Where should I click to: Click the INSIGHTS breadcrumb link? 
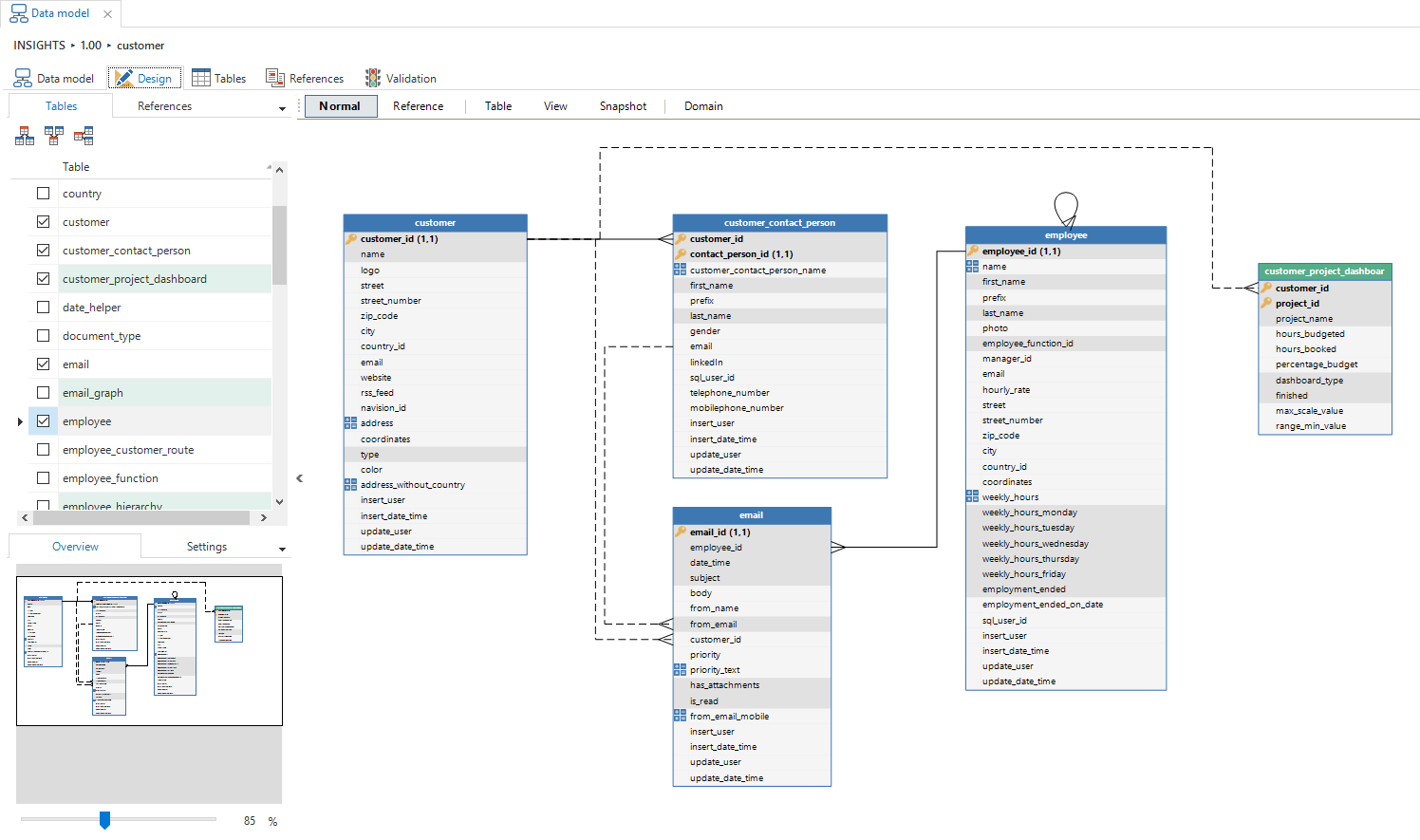point(40,46)
